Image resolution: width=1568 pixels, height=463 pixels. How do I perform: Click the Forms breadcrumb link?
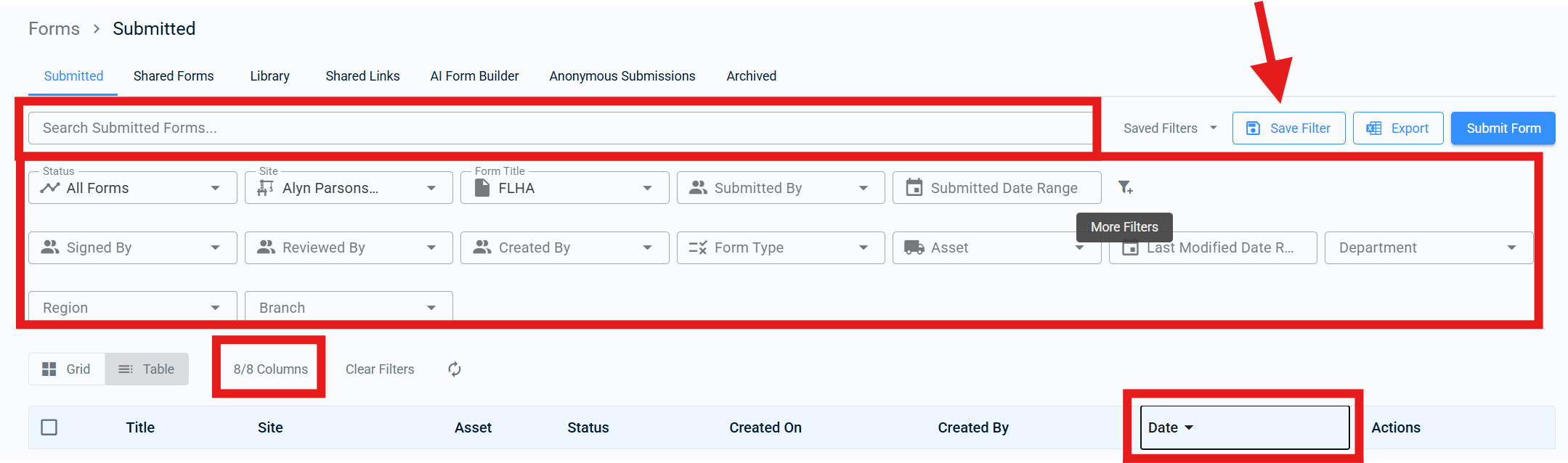(54, 29)
